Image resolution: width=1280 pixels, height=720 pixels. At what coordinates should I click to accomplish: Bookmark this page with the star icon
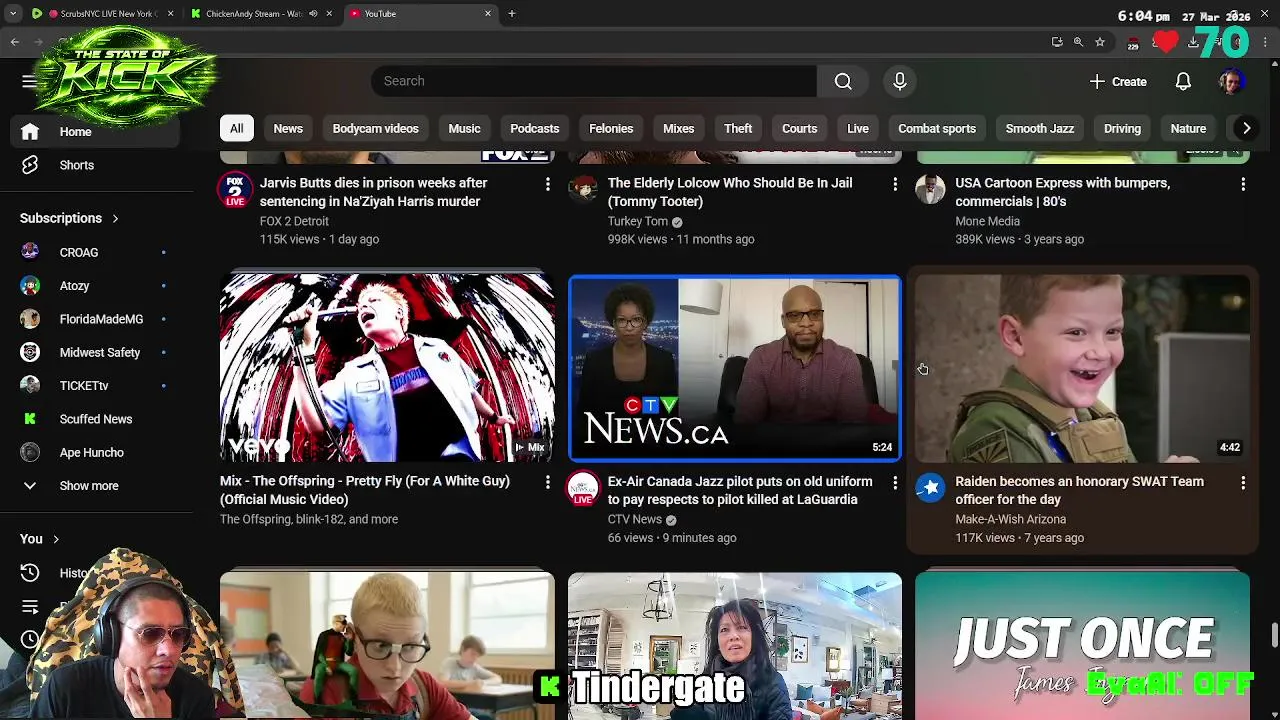(x=1100, y=42)
